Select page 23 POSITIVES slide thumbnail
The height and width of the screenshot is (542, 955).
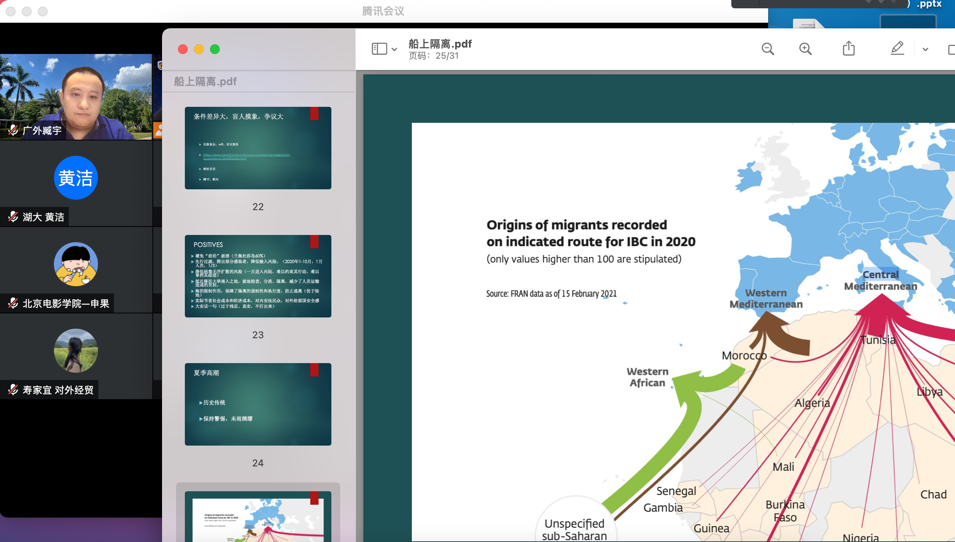point(258,276)
